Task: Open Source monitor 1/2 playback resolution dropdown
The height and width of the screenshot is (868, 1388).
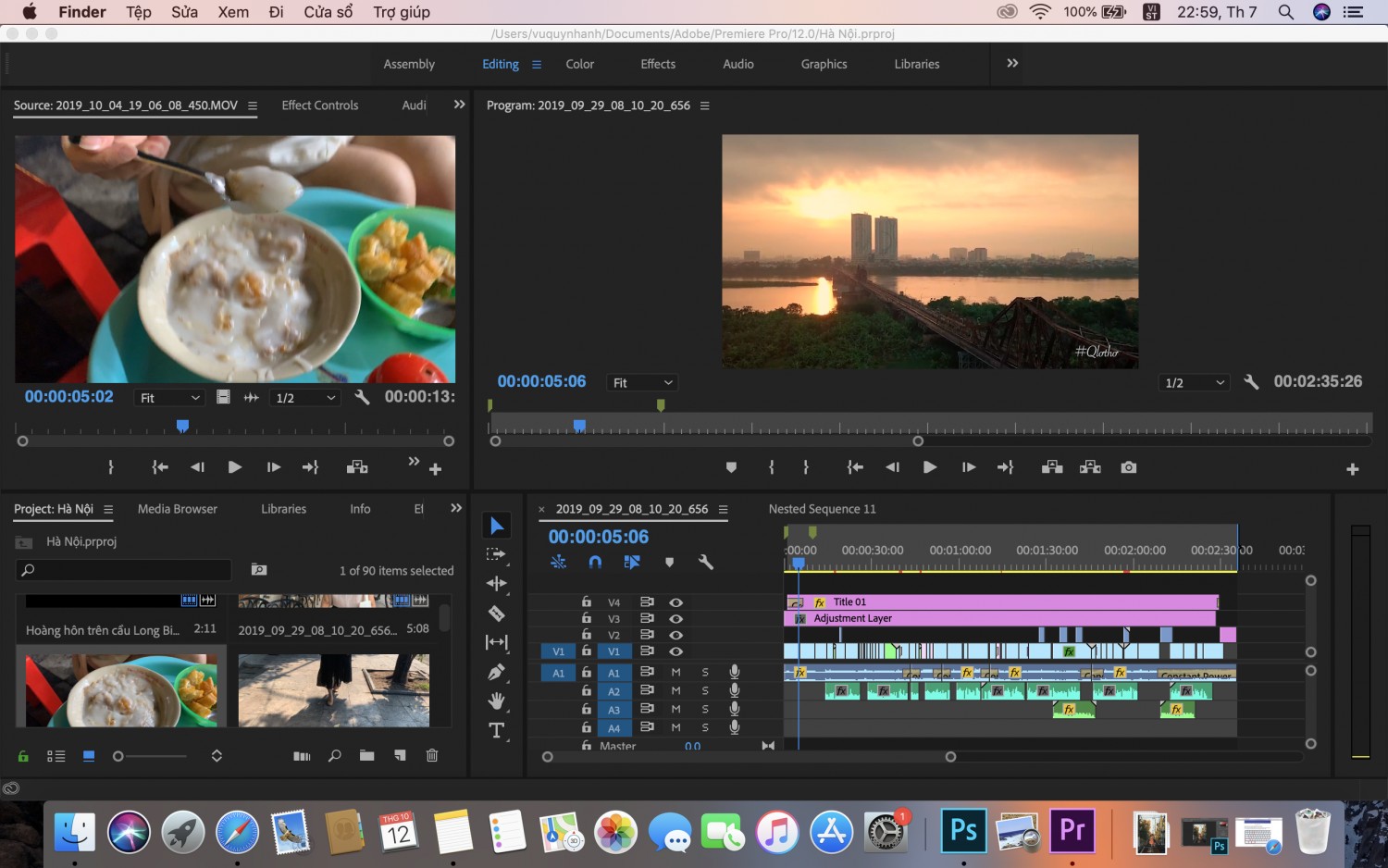Action: (305, 398)
